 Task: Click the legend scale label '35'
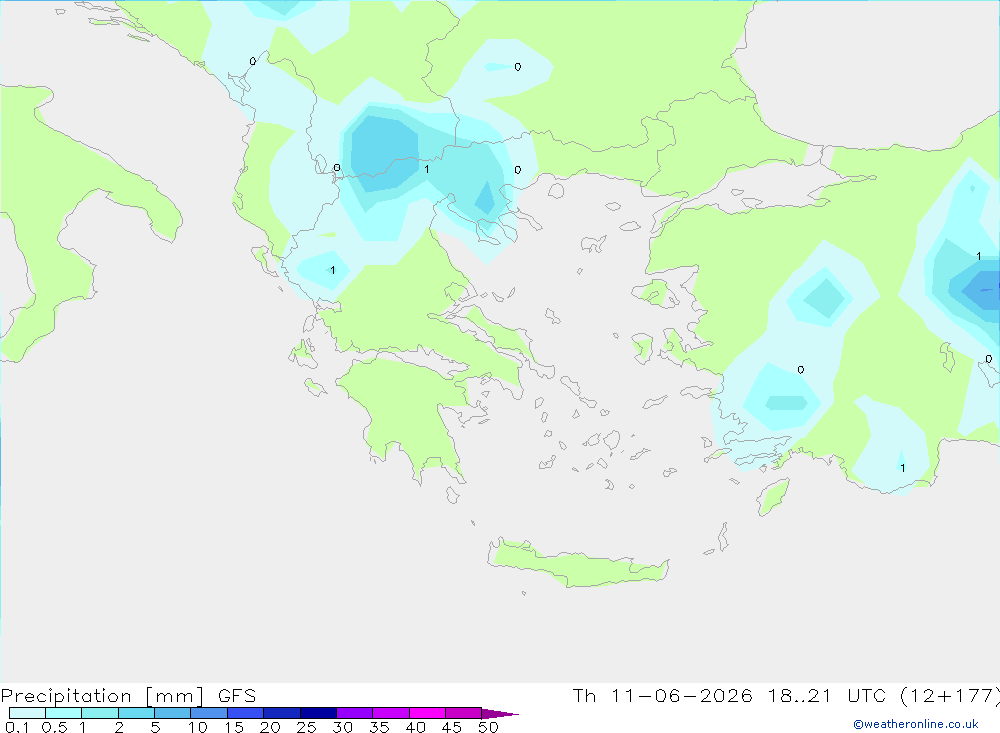coord(379,727)
